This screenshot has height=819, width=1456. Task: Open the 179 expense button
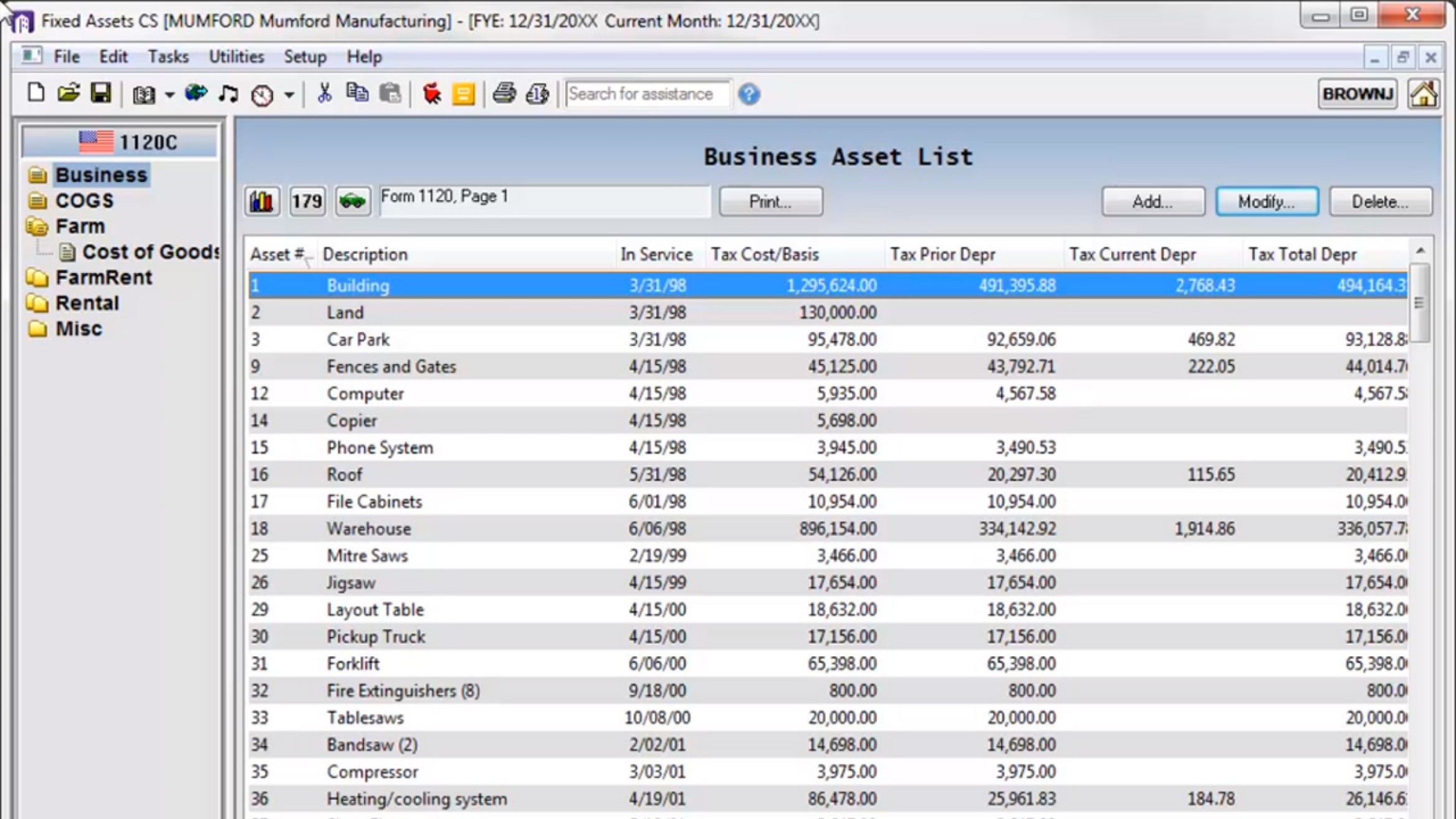pyautogui.click(x=307, y=201)
